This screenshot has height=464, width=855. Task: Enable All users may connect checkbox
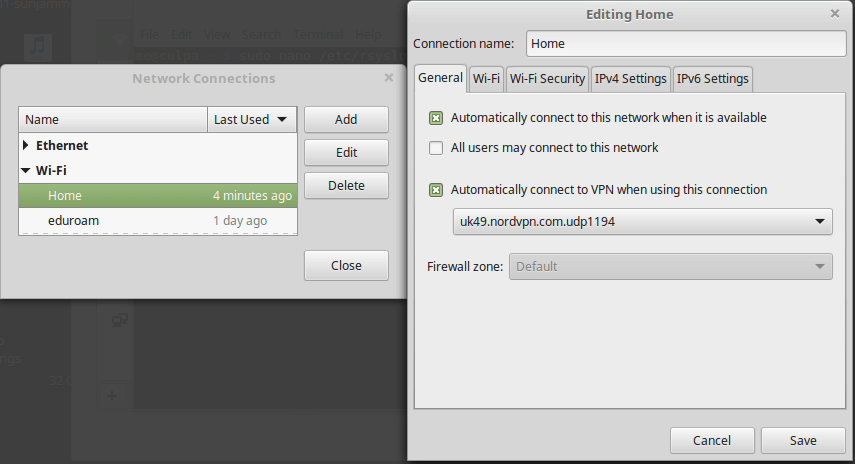pos(436,148)
